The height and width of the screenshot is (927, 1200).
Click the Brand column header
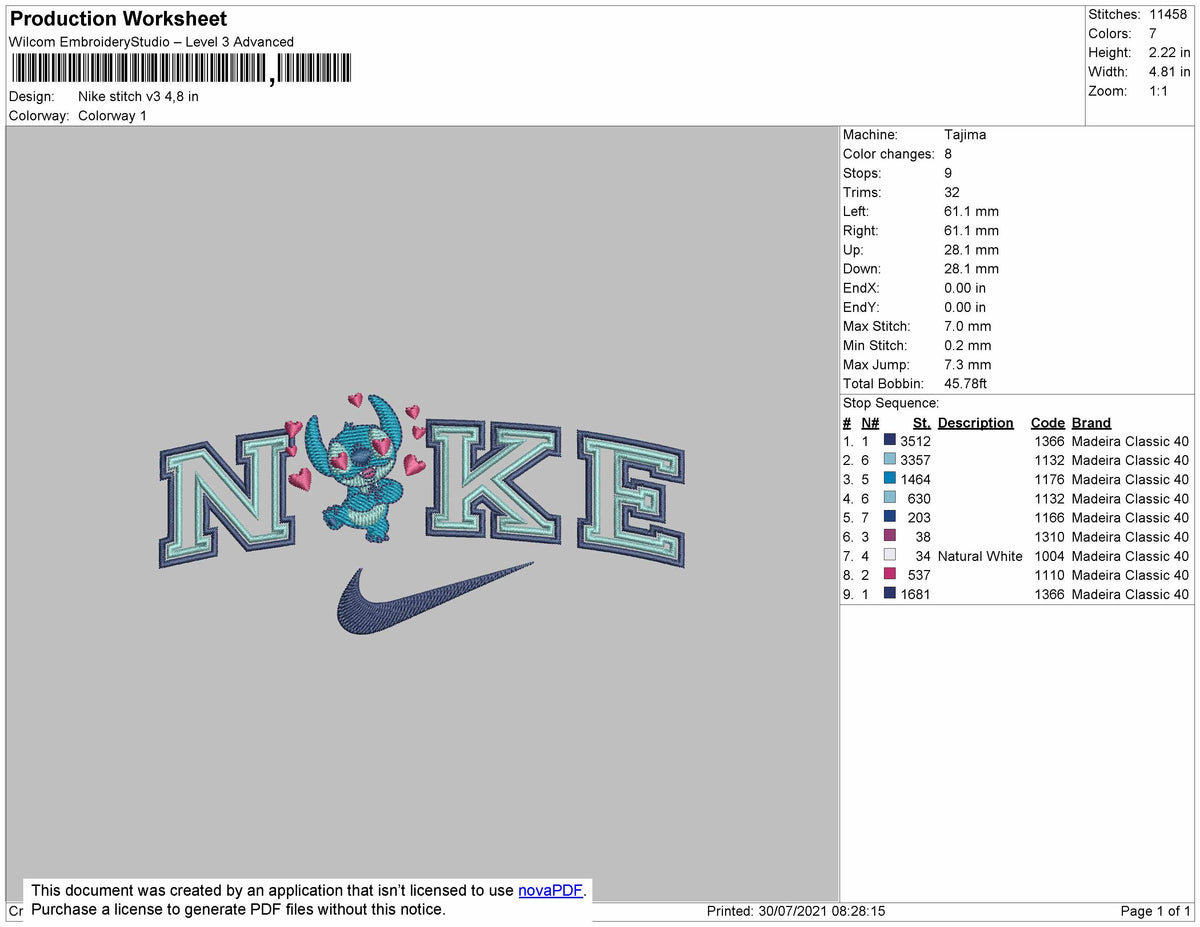[1091, 422]
